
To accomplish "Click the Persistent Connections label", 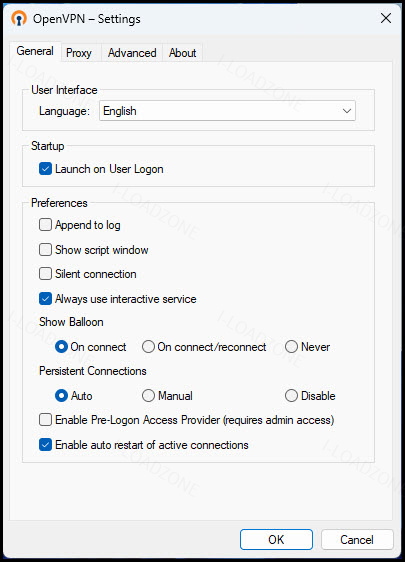I will [x=93, y=371].
